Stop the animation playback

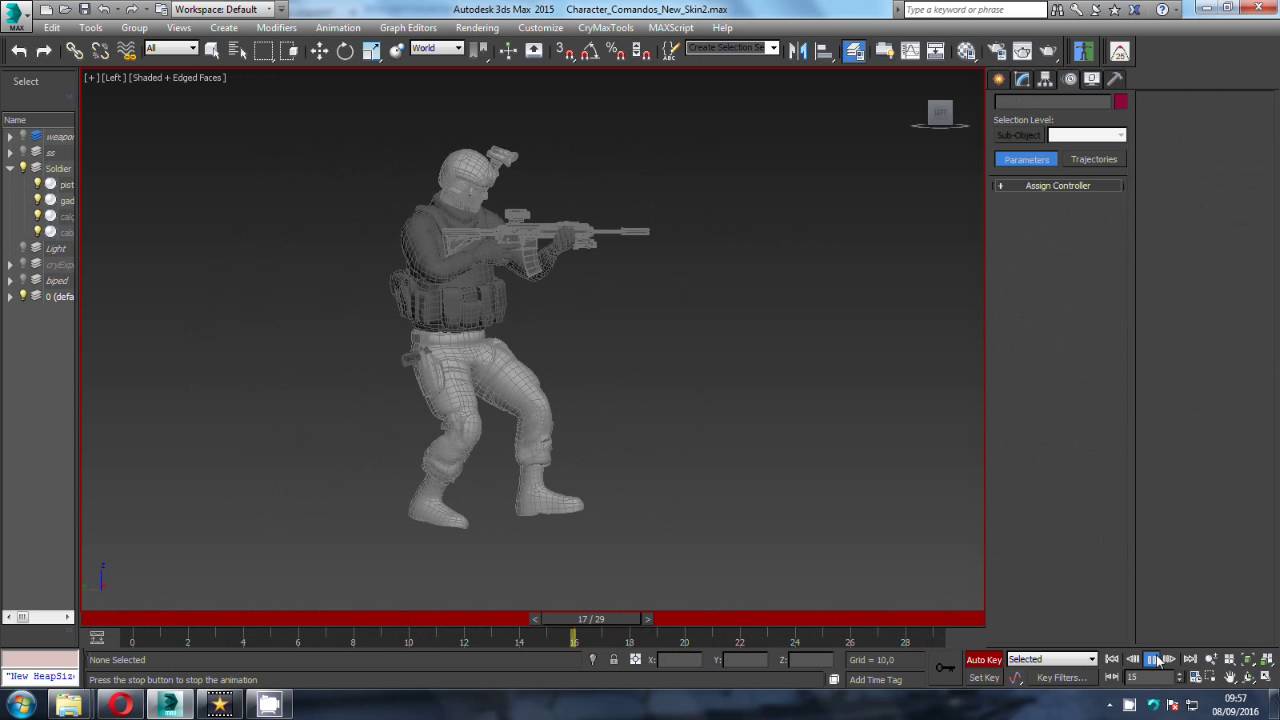click(x=1151, y=660)
